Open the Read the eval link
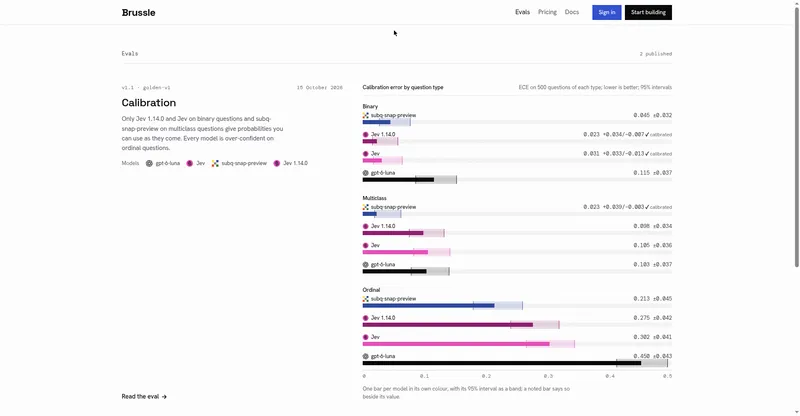 [144, 397]
